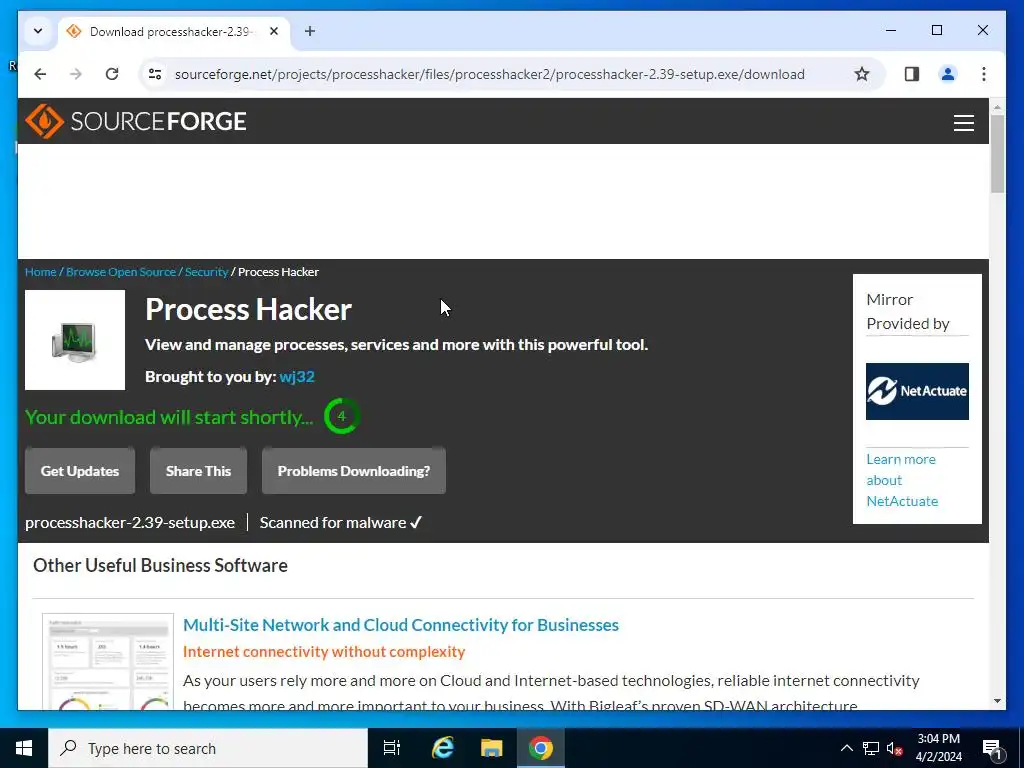The image size is (1024, 768).
Task: Click the address bar URL field
Action: (x=490, y=74)
